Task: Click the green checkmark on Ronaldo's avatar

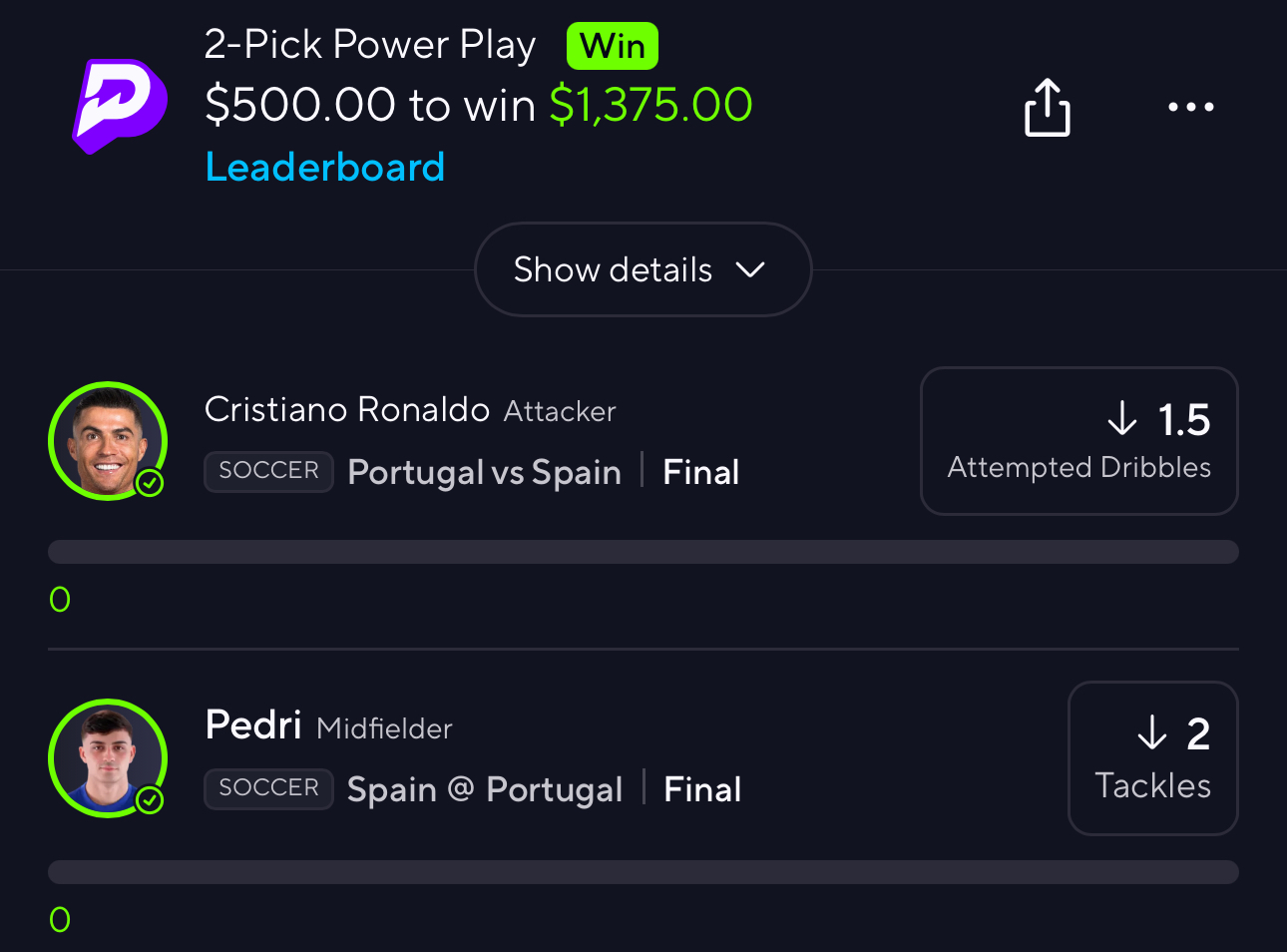Action: (150, 483)
